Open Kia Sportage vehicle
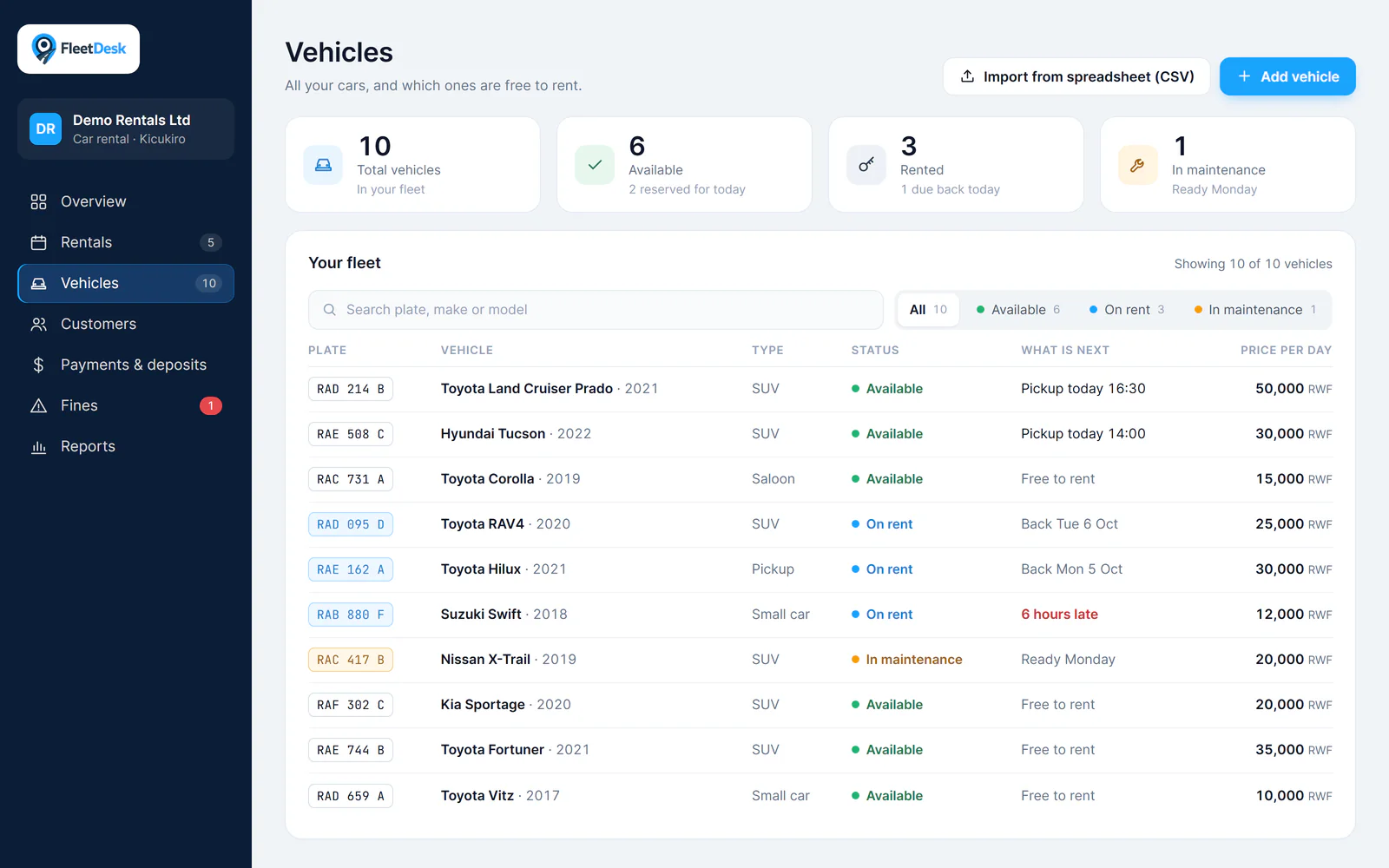Viewport: 1389px width, 868px height. pos(483,705)
